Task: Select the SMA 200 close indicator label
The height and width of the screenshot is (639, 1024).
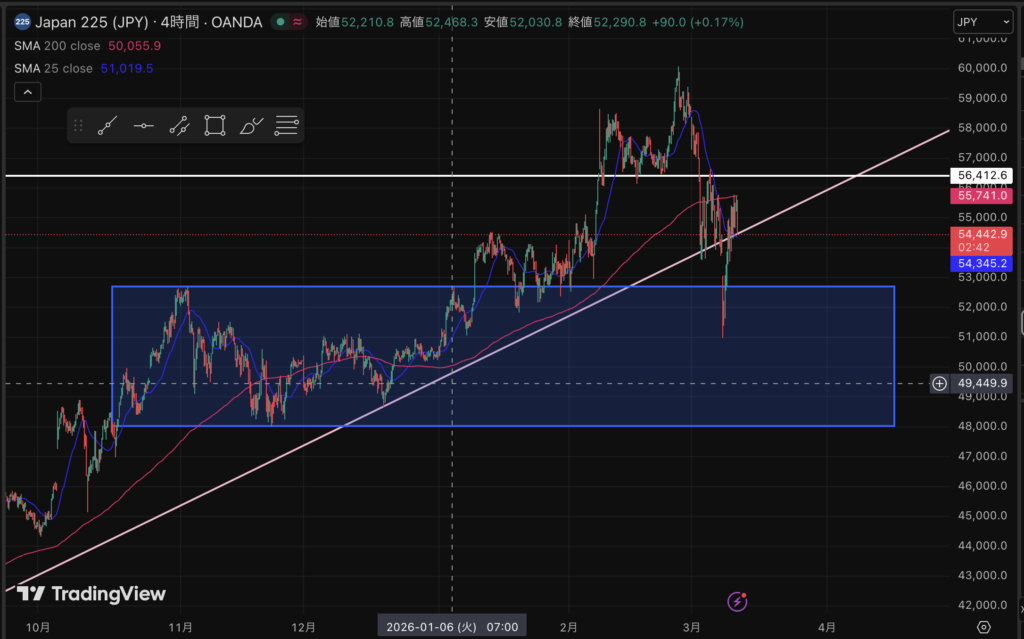Action: click(x=57, y=45)
